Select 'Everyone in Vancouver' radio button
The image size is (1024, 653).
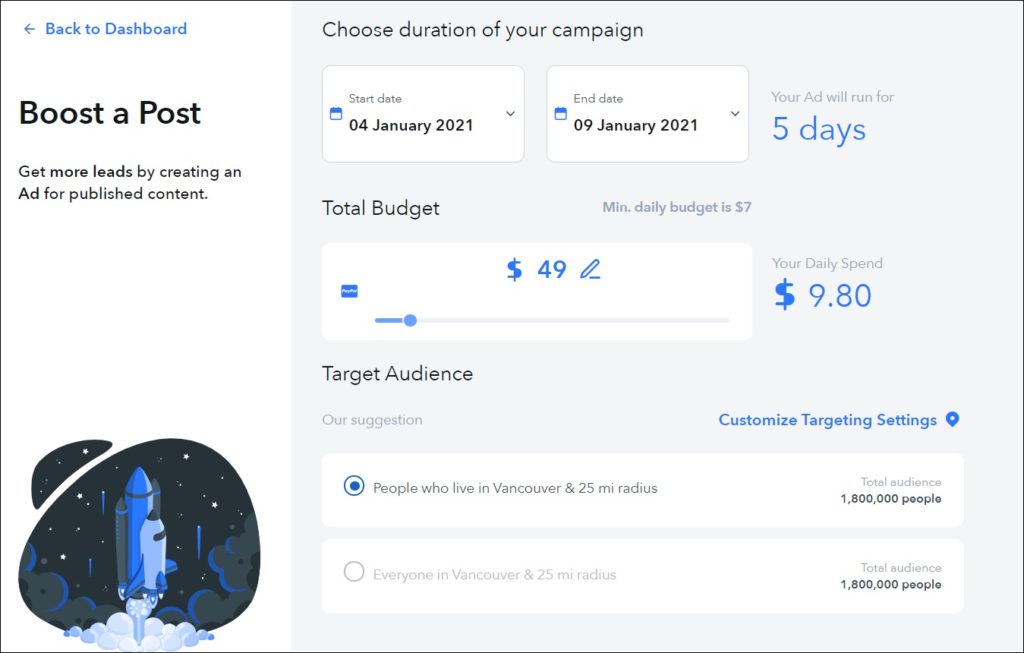click(354, 573)
